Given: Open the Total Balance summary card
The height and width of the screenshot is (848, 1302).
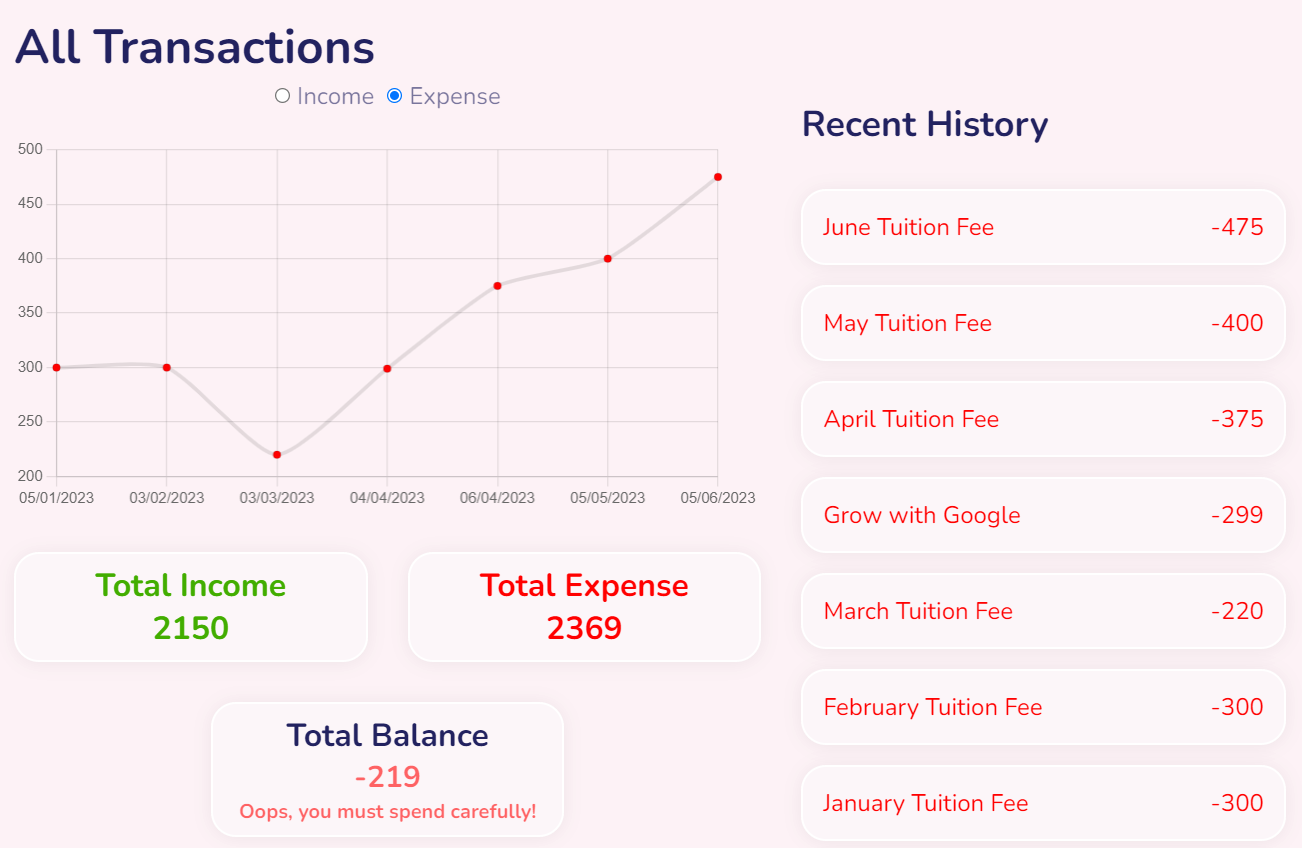Looking at the screenshot, I should 388,768.
